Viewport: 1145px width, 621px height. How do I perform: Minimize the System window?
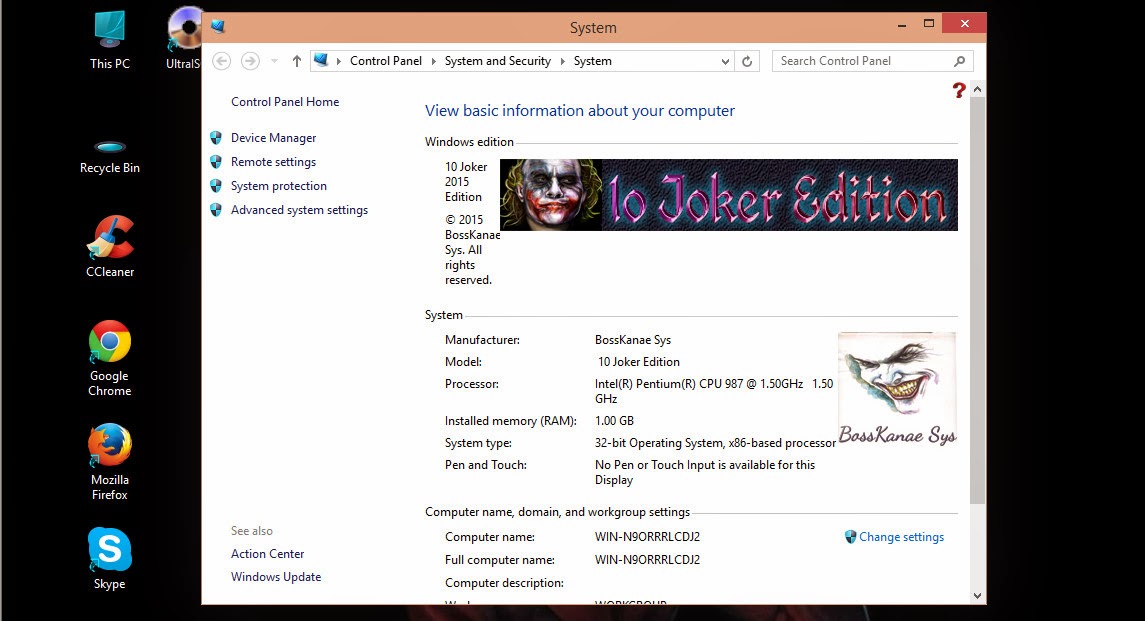902,24
